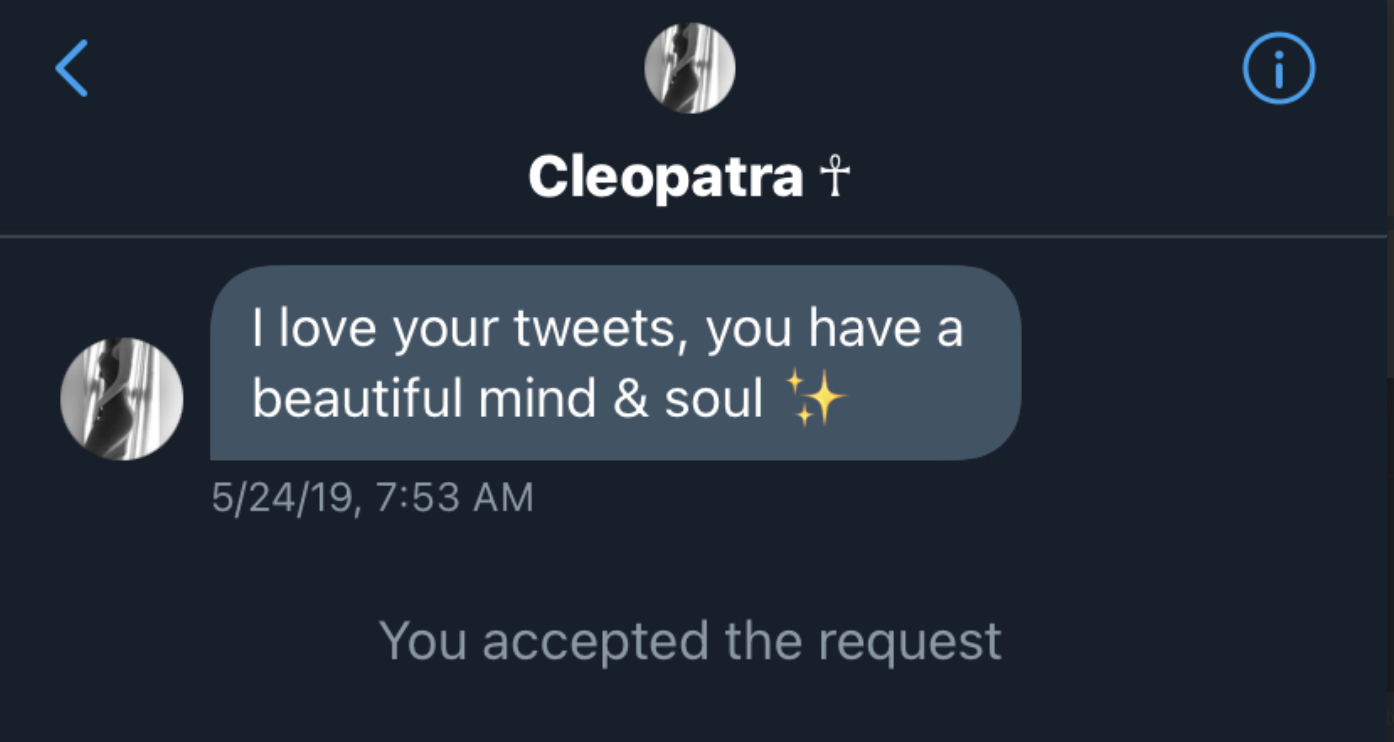1394x742 pixels.
Task: Tap Cleopatra's avatar in the header
Action: click(x=690, y=68)
